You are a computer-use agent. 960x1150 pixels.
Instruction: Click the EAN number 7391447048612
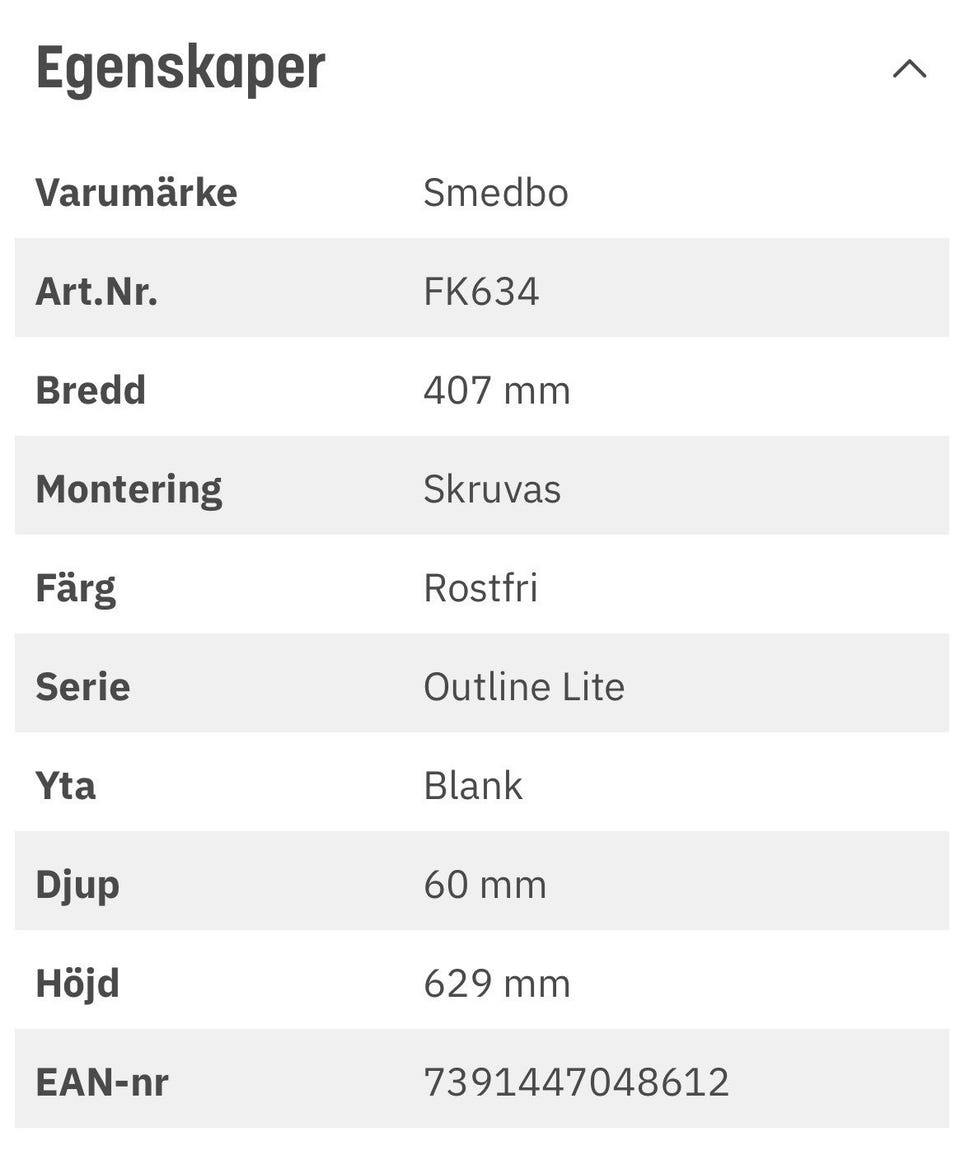(x=576, y=1083)
